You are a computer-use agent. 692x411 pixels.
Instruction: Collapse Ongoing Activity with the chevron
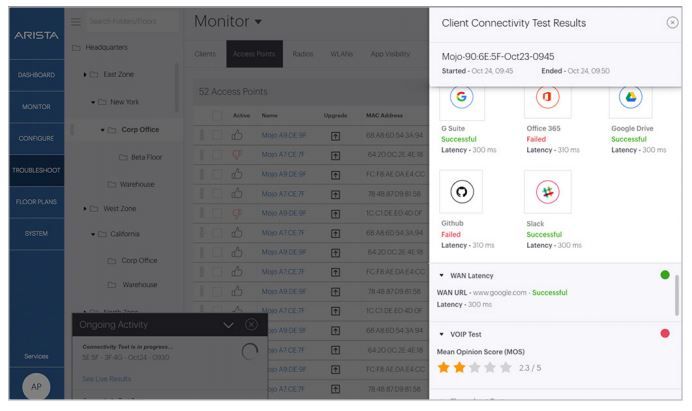[228, 325]
